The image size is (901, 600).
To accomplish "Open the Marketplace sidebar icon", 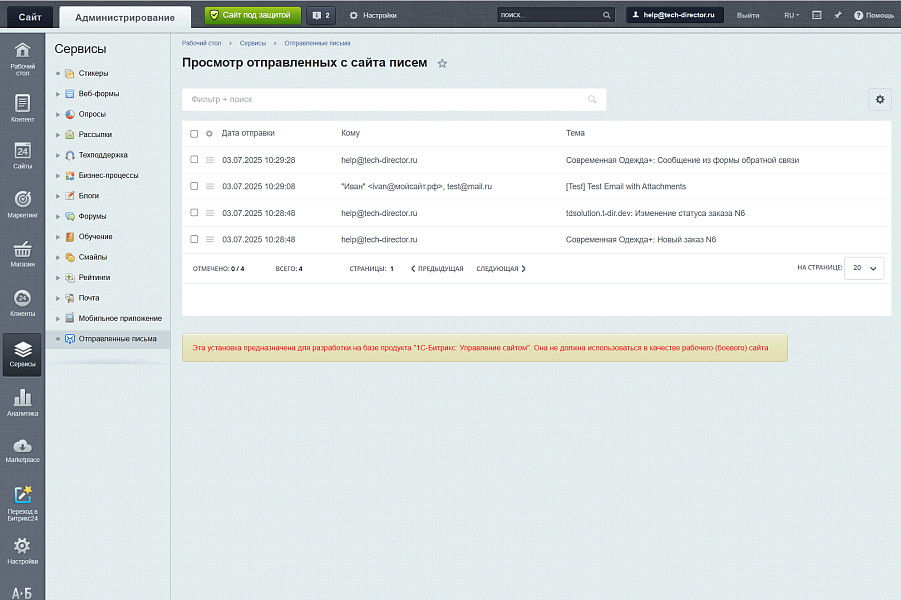I will click(22, 450).
